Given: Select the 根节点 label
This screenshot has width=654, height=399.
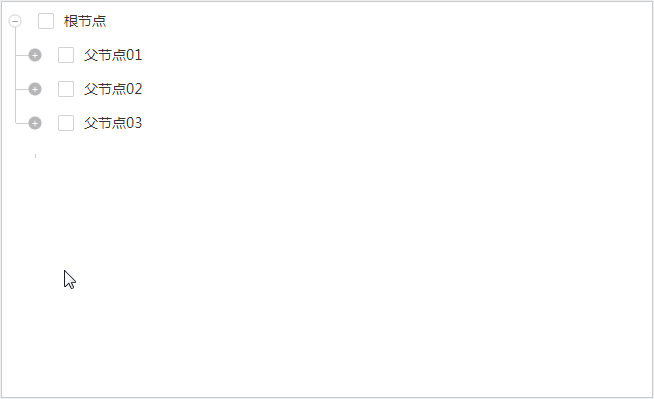Looking at the screenshot, I should point(85,21).
